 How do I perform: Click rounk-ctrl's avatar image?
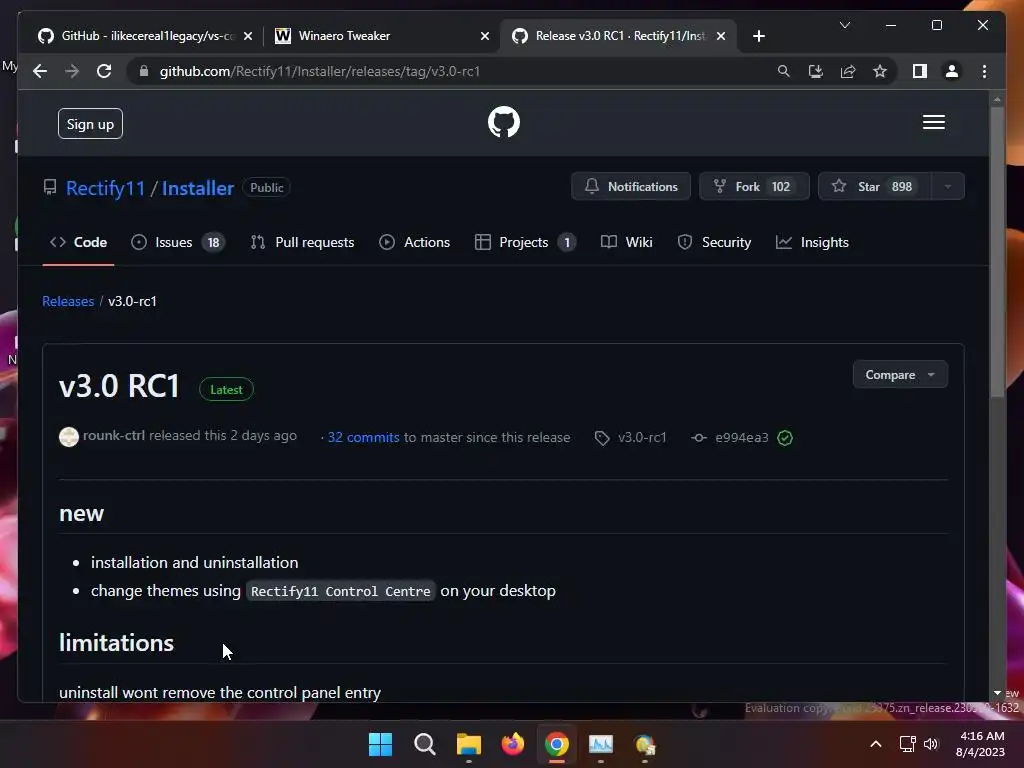(69, 436)
